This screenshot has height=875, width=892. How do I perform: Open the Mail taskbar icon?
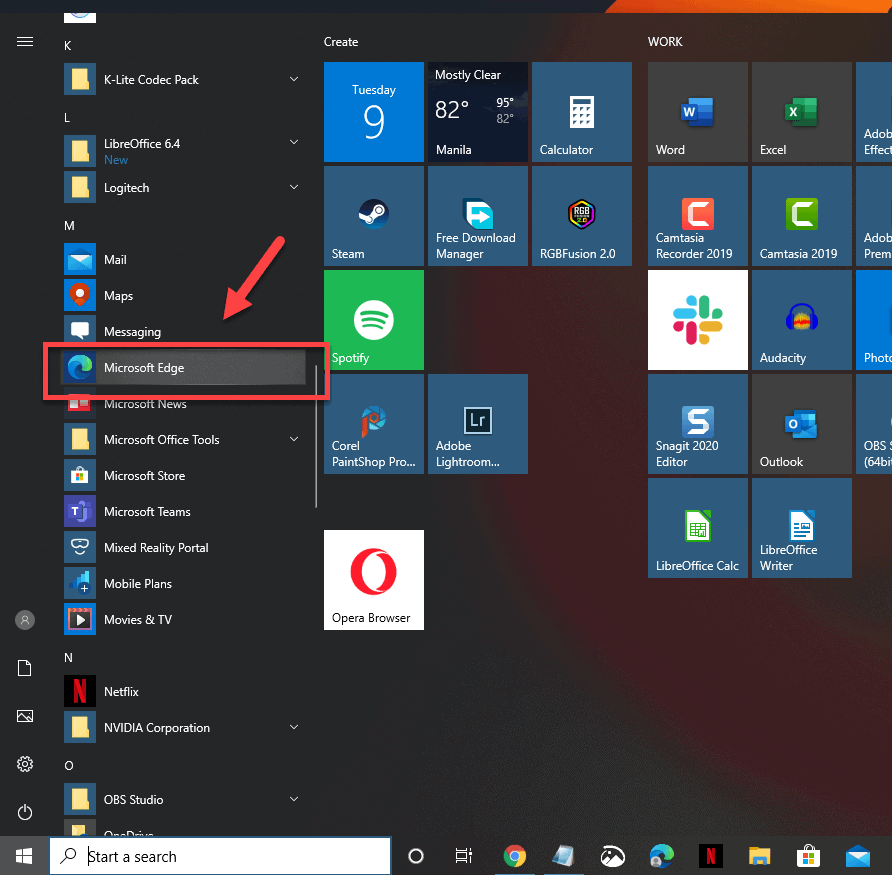(x=857, y=856)
